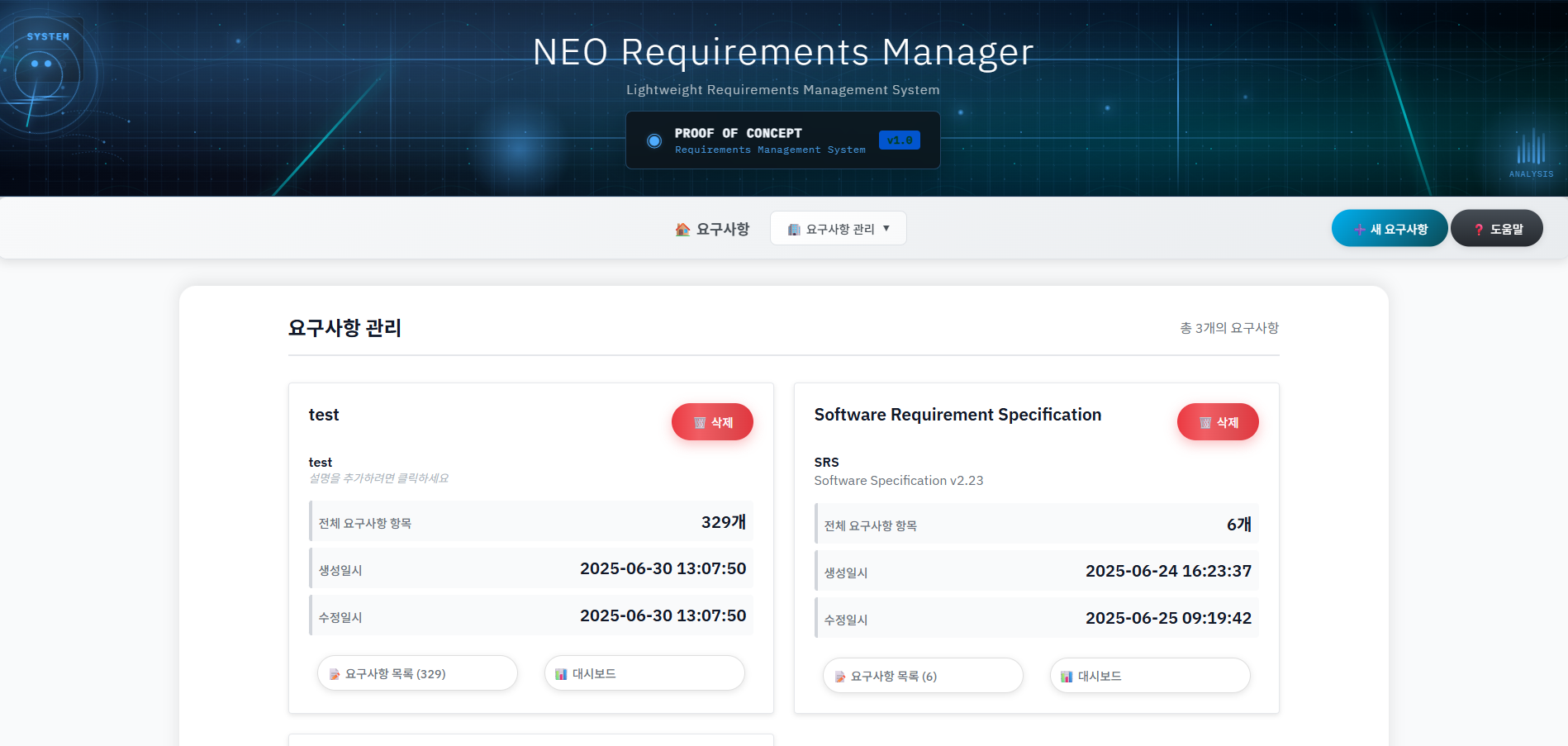
Task: Click the document icon on 요구사항 목록 (329)
Action: coord(335,673)
